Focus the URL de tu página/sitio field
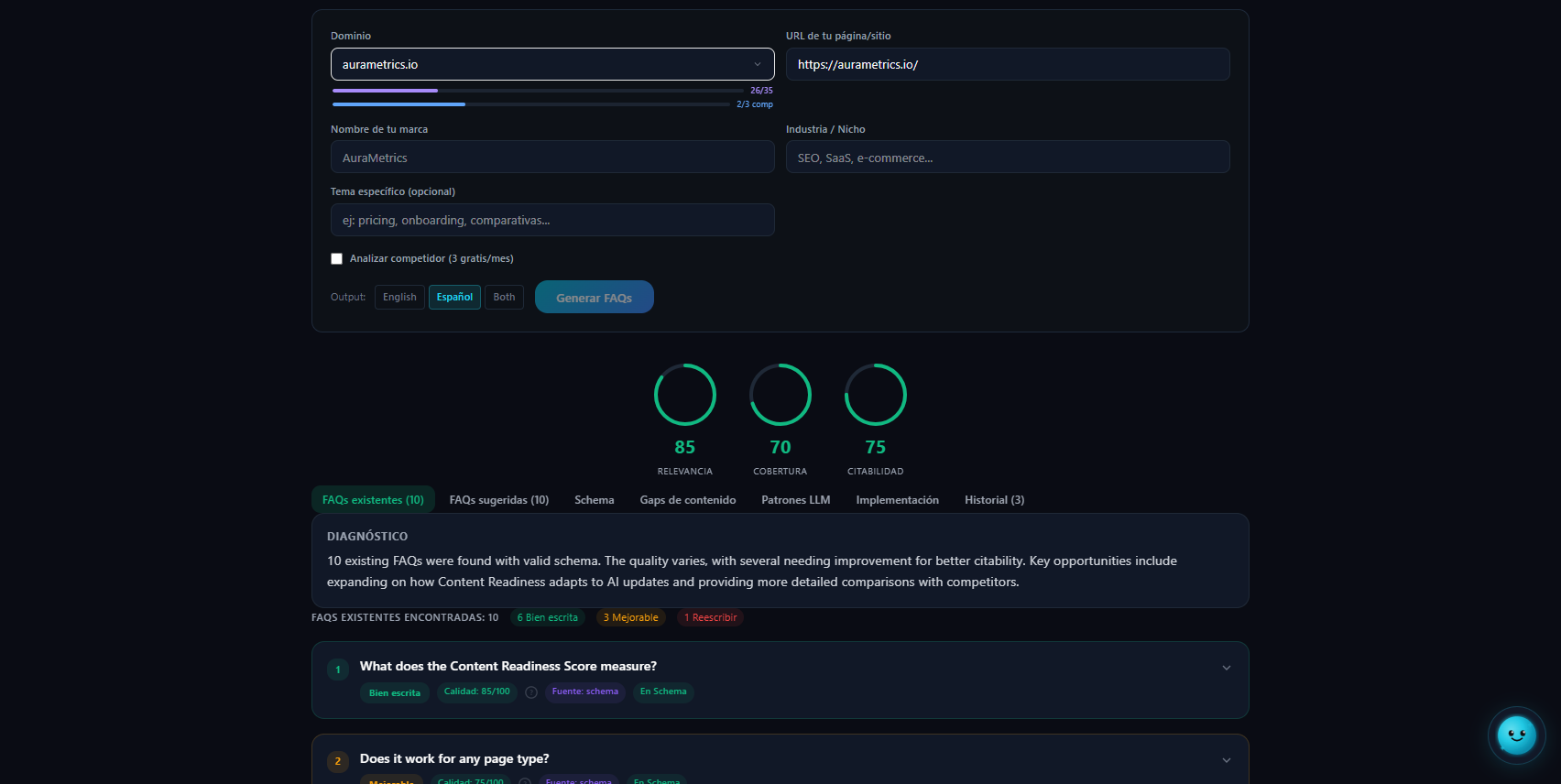The image size is (1561, 784). click(1008, 64)
